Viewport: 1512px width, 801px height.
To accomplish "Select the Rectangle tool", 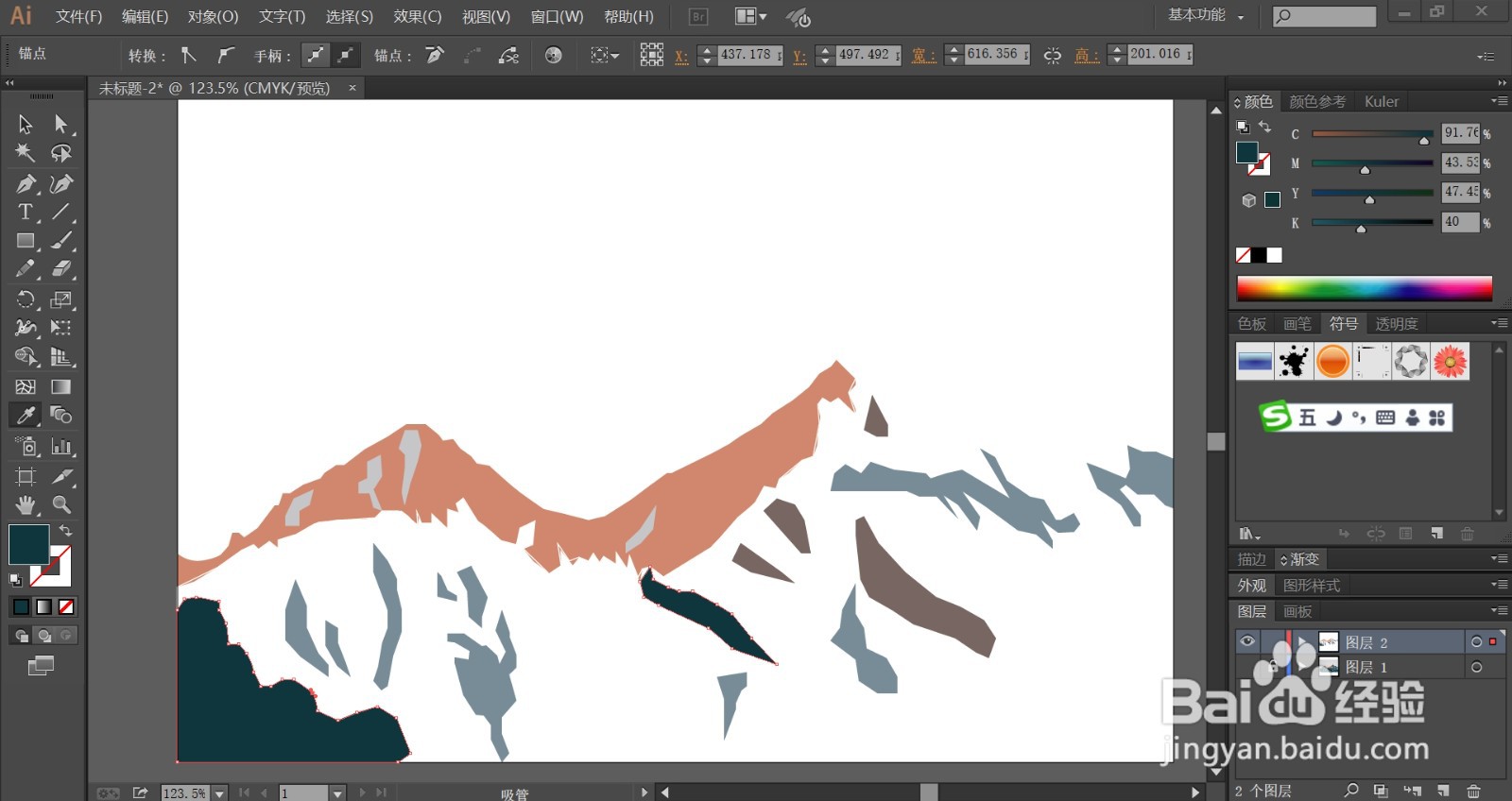I will pyautogui.click(x=26, y=241).
